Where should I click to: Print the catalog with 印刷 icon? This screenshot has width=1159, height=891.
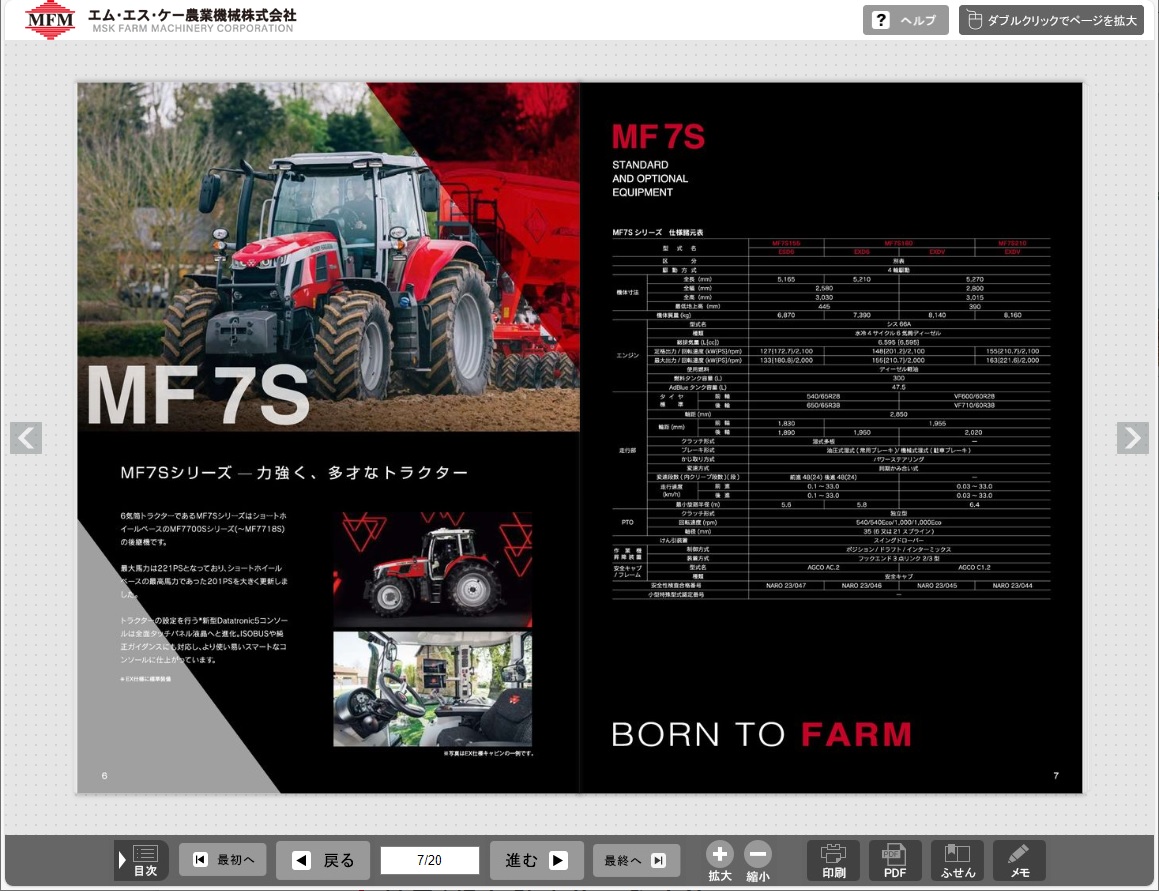(x=833, y=861)
